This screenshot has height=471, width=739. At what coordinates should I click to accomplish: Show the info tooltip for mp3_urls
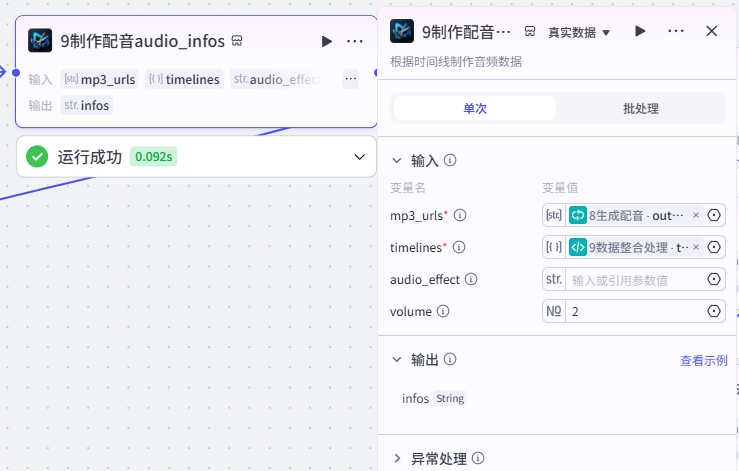pyautogui.click(x=460, y=215)
